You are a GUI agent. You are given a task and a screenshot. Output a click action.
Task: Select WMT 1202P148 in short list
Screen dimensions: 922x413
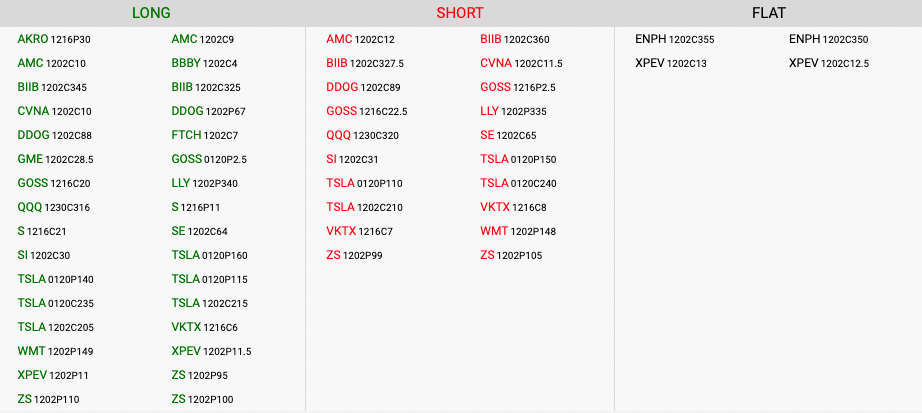[518, 231]
